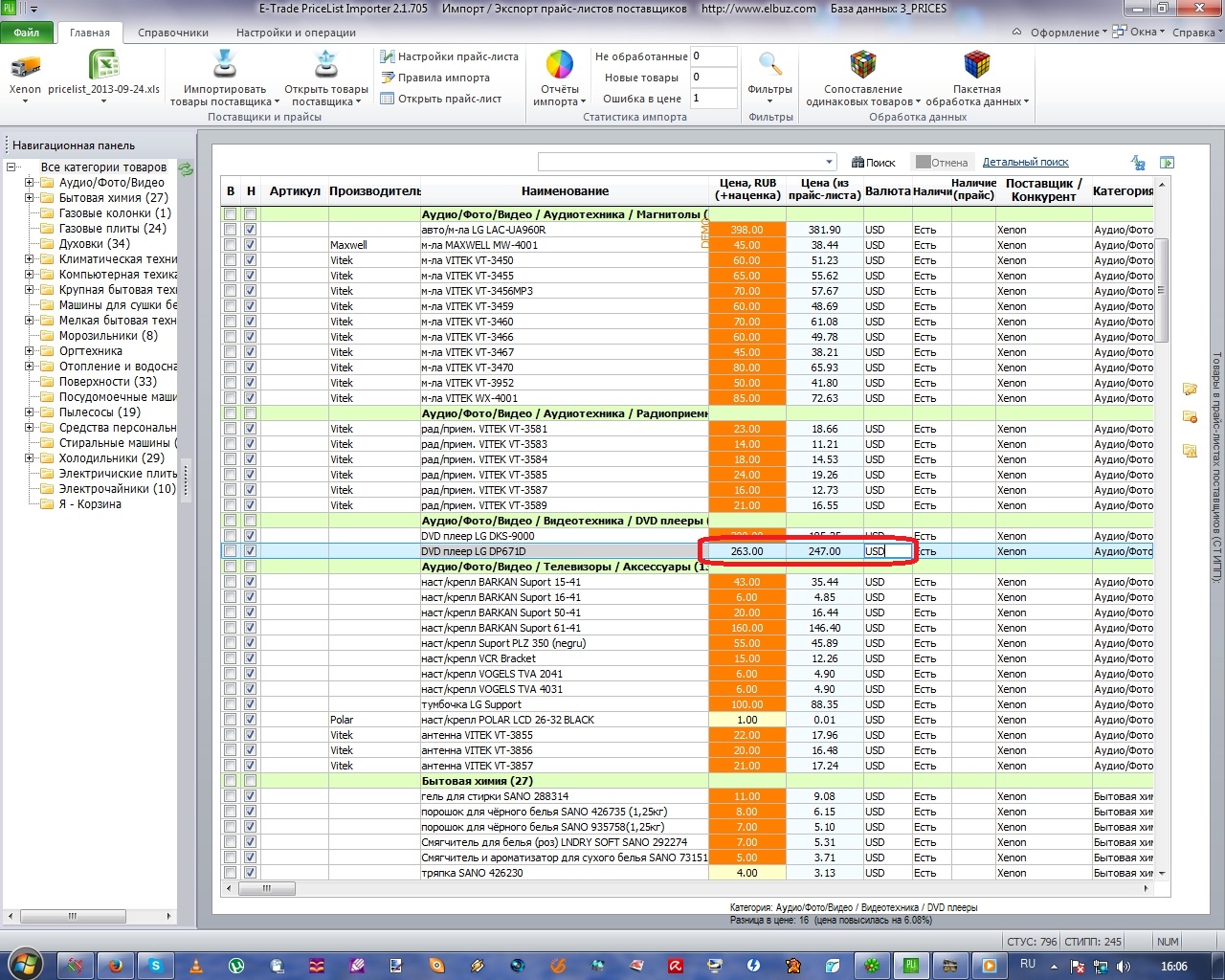The image size is (1225, 980).
Task: Select Электрочайники (10) in category tree
Action: pyautogui.click(x=118, y=489)
